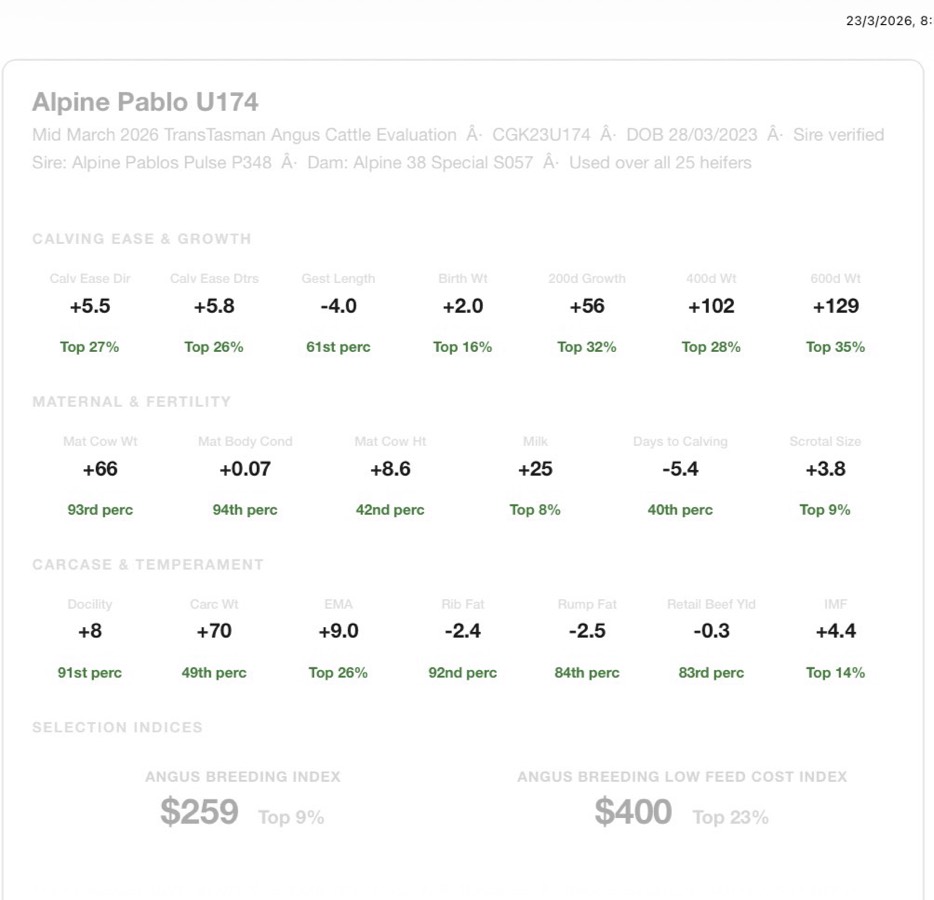Click the 600d Wt +129 value
934x900 pixels.
(835, 306)
